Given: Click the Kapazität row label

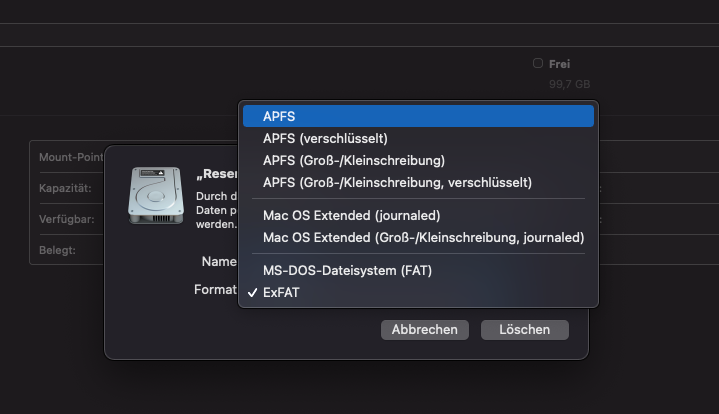Looking at the screenshot, I should coord(65,188).
